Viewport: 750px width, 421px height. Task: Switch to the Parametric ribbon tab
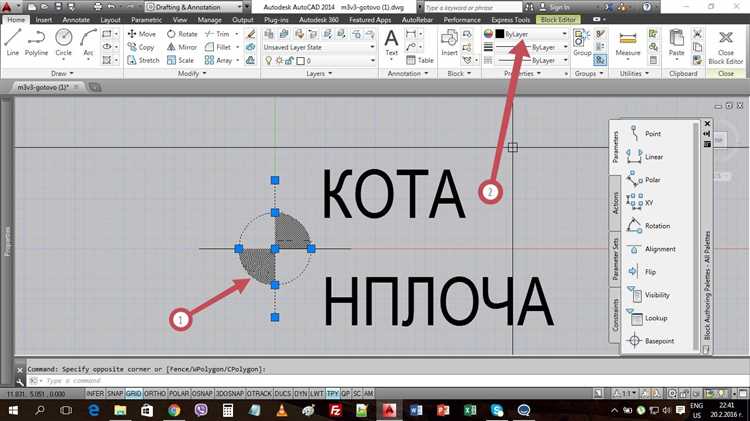coord(146,20)
